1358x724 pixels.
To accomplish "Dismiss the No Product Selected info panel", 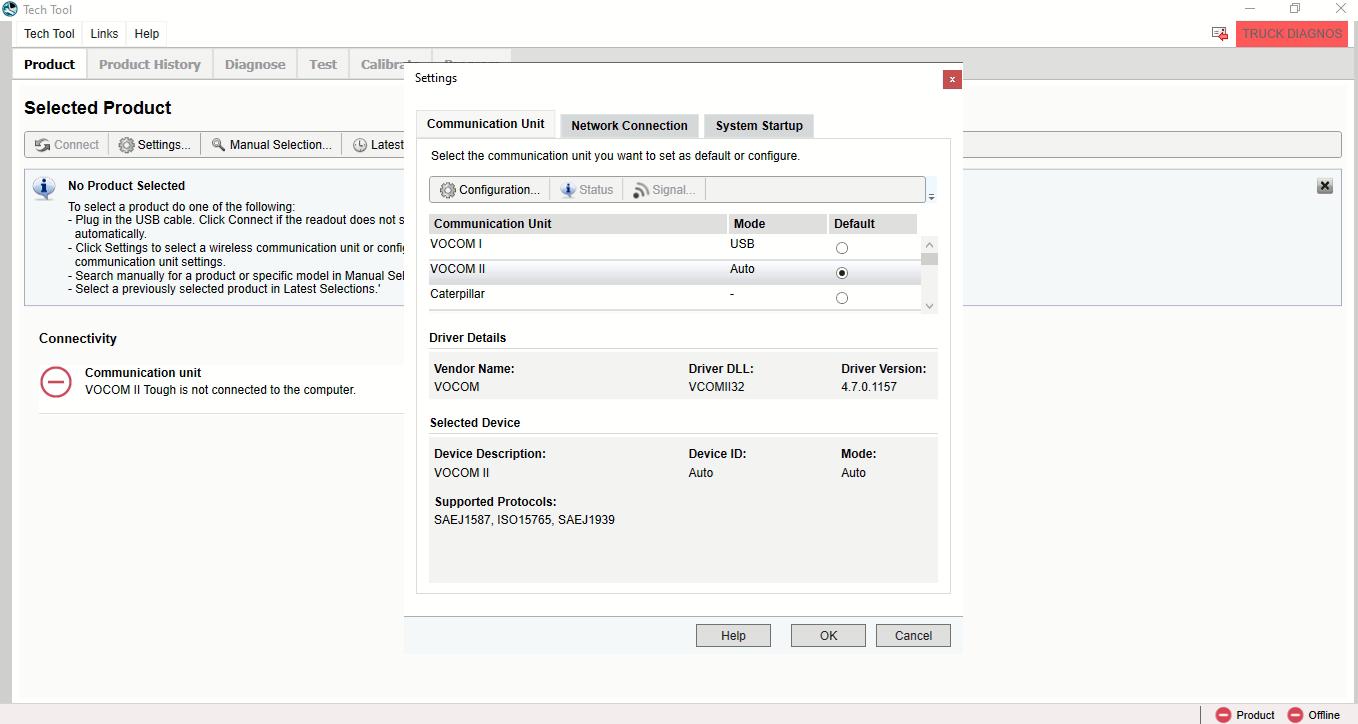I will [x=1325, y=186].
